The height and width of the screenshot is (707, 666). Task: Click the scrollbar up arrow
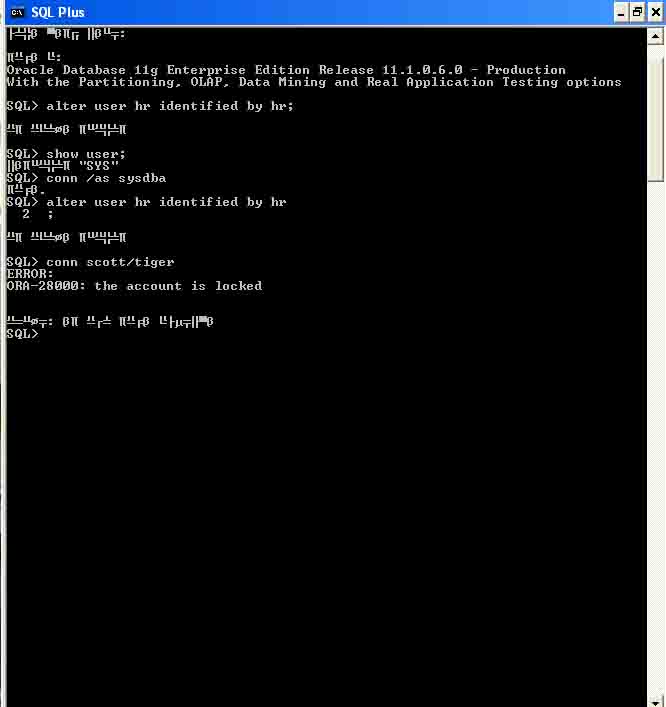click(655, 36)
